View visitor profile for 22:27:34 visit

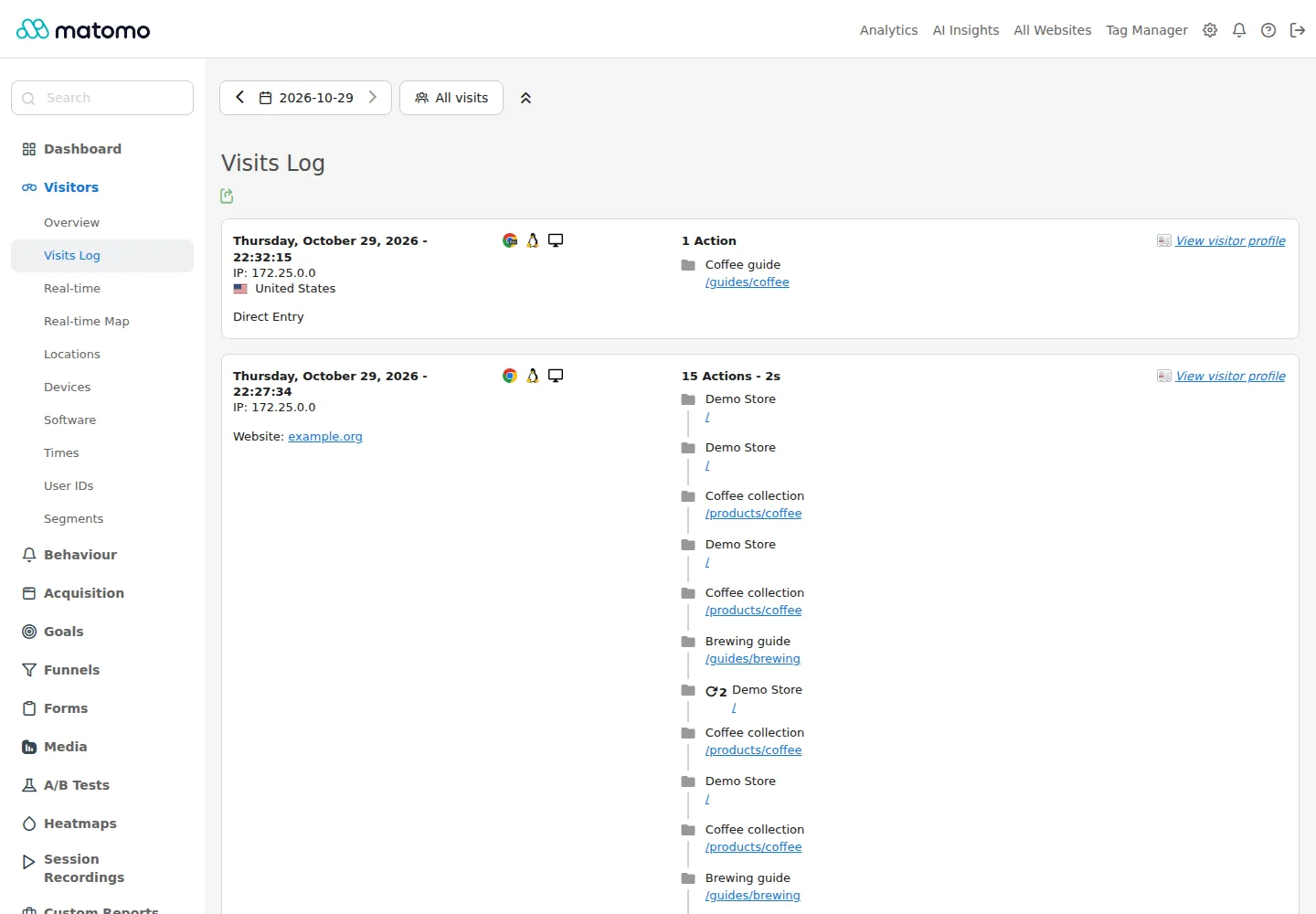point(1230,376)
